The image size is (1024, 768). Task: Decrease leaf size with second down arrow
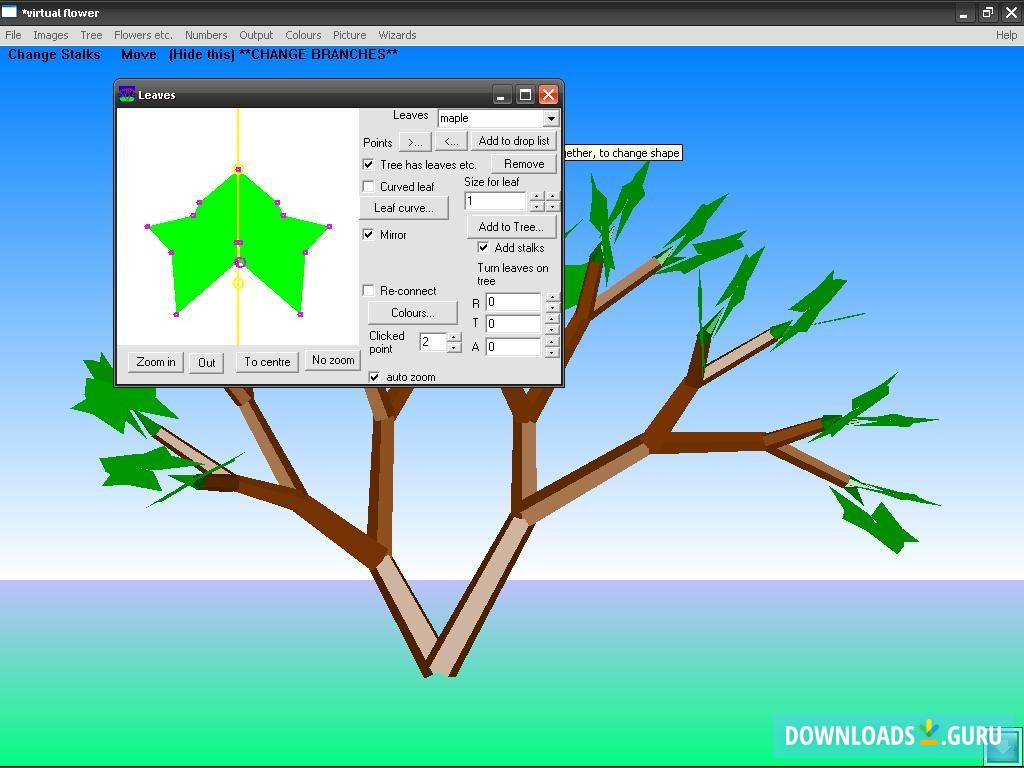coord(553,206)
